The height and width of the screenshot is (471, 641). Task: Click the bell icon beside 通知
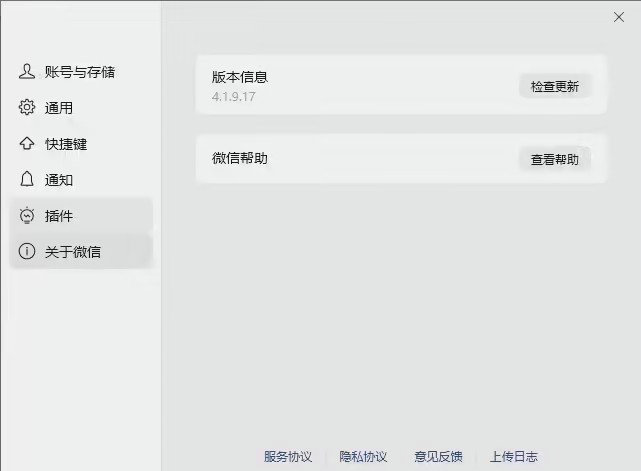[x=27, y=179]
